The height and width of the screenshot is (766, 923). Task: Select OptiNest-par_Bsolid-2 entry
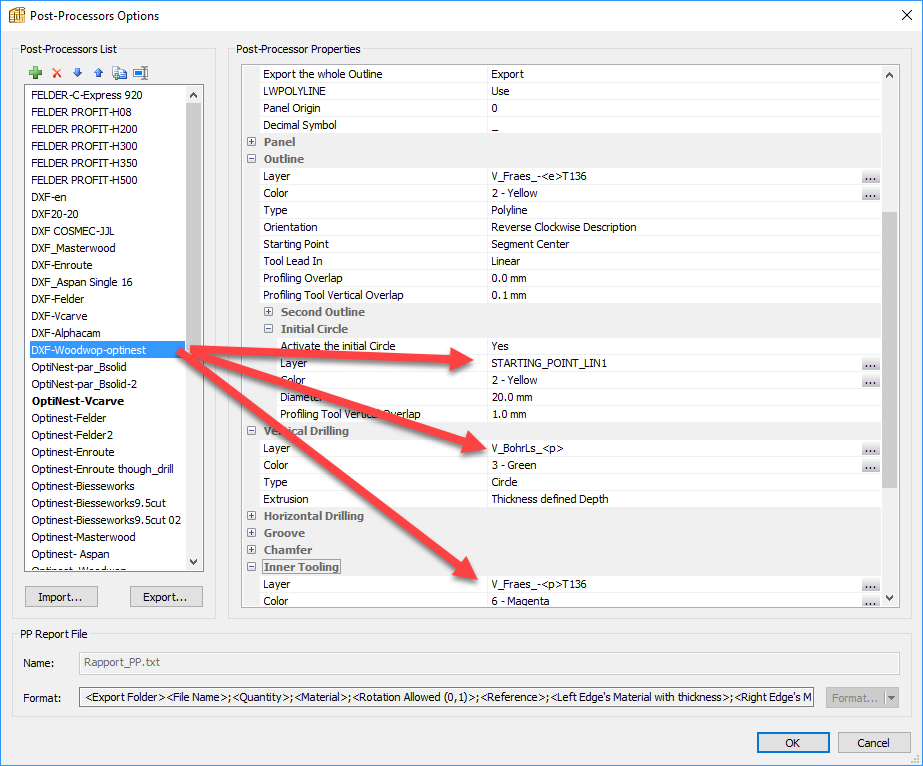(x=84, y=384)
